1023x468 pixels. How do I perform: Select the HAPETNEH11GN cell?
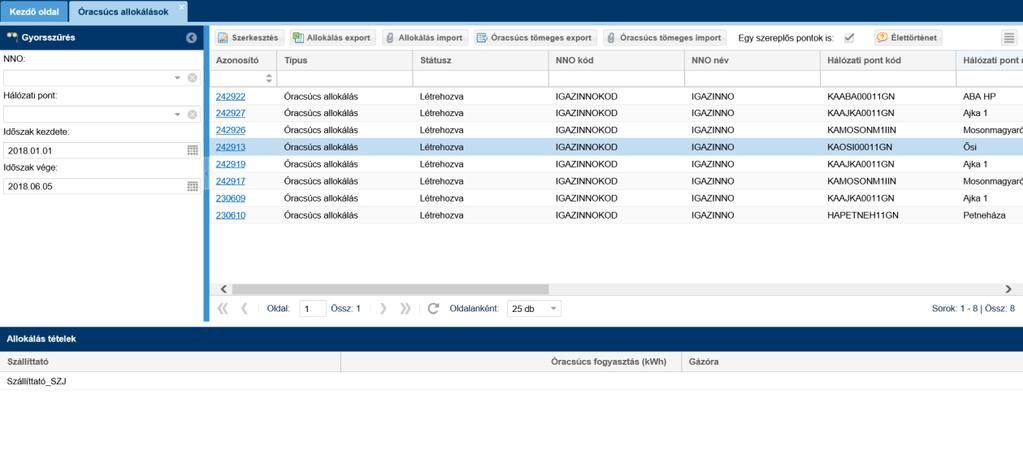click(888, 215)
